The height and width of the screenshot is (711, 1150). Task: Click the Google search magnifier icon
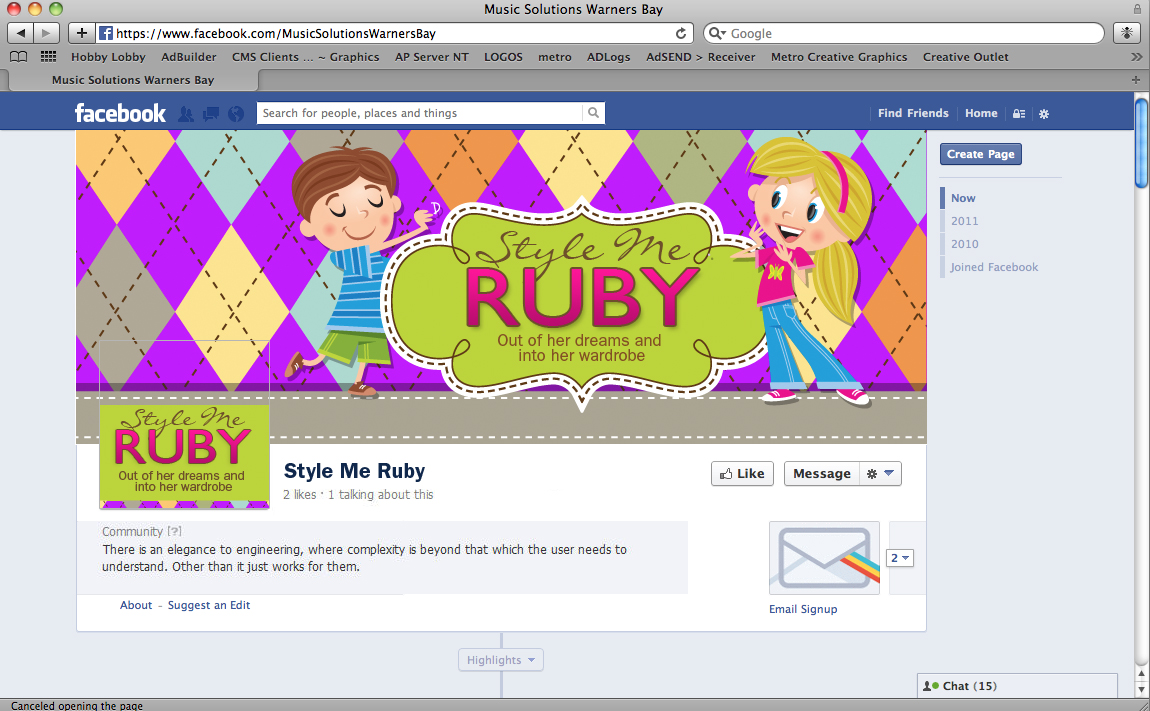717,33
